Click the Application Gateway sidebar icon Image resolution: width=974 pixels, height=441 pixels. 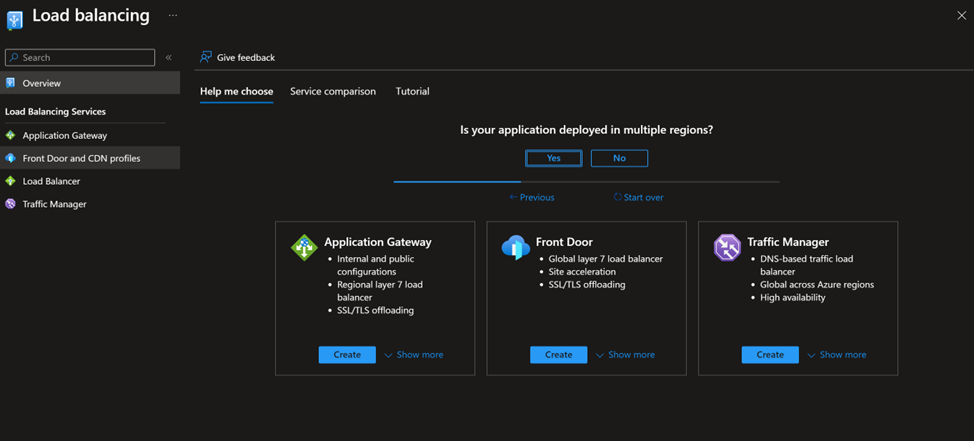point(10,135)
